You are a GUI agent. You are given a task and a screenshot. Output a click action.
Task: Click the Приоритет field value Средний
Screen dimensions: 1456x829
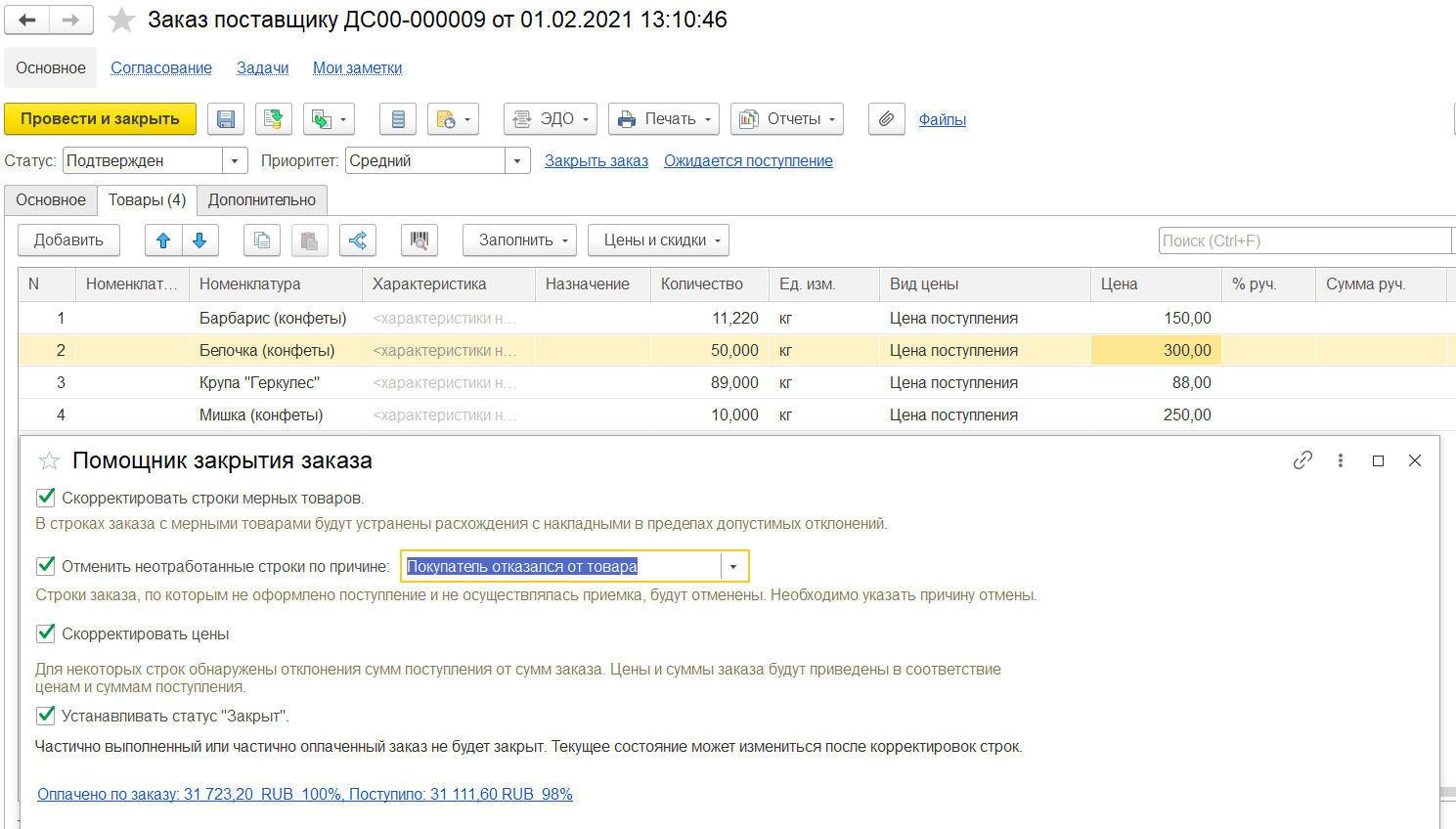tap(425, 160)
